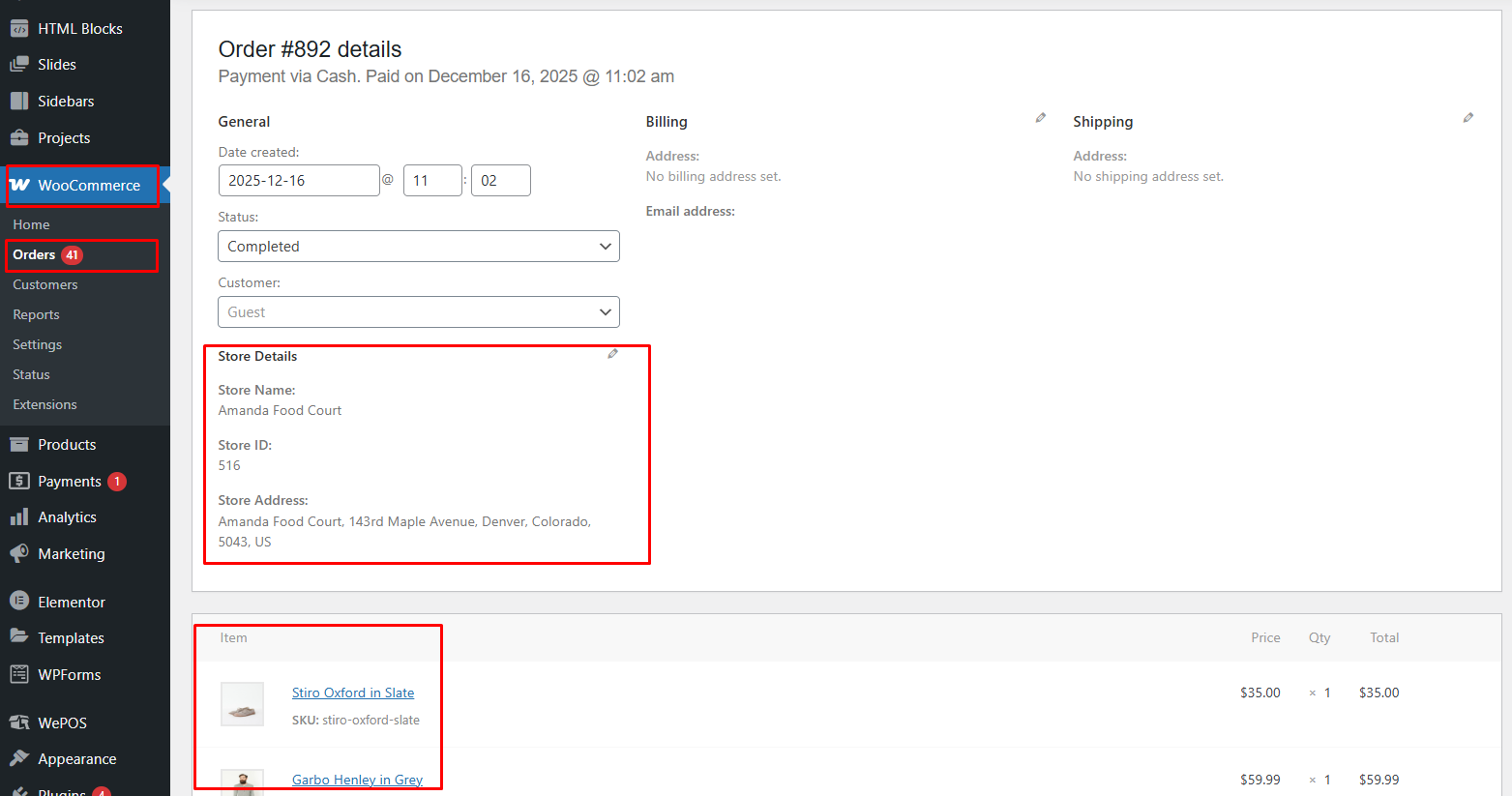
Task: Click the Products archive icon
Action: pyautogui.click(x=19, y=444)
